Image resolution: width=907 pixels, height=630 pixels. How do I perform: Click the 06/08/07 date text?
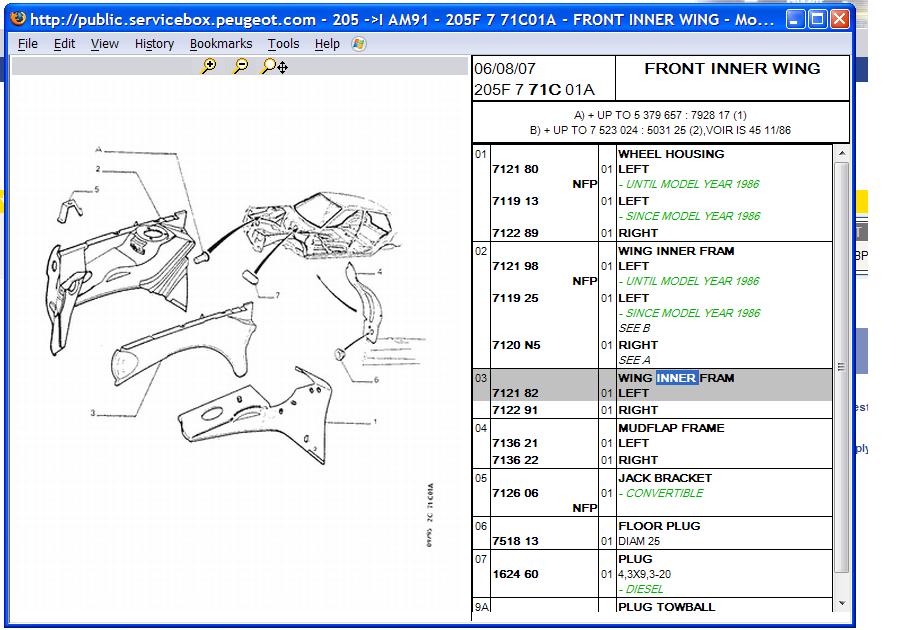click(x=505, y=69)
